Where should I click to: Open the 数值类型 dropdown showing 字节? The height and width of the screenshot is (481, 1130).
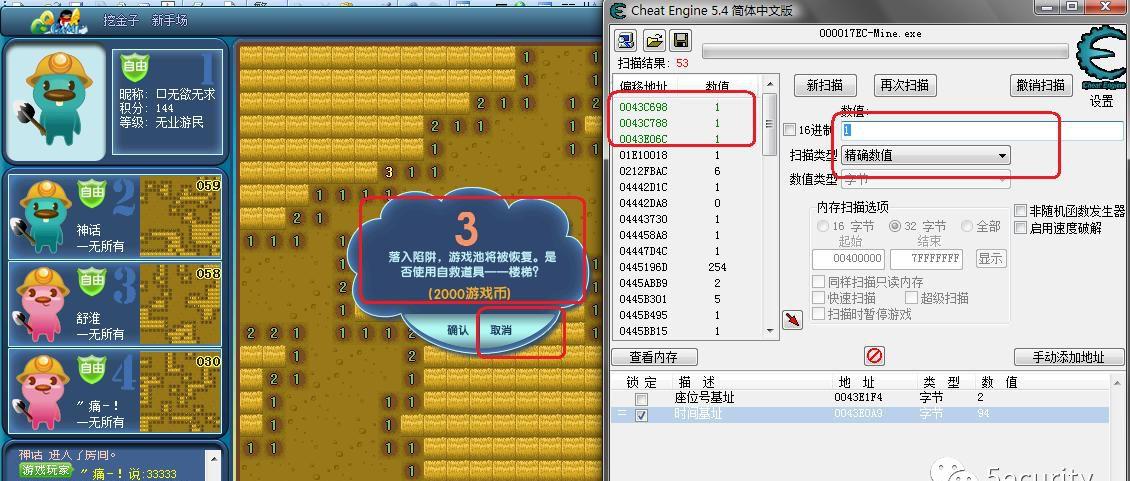pyautogui.click(x=925, y=179)
